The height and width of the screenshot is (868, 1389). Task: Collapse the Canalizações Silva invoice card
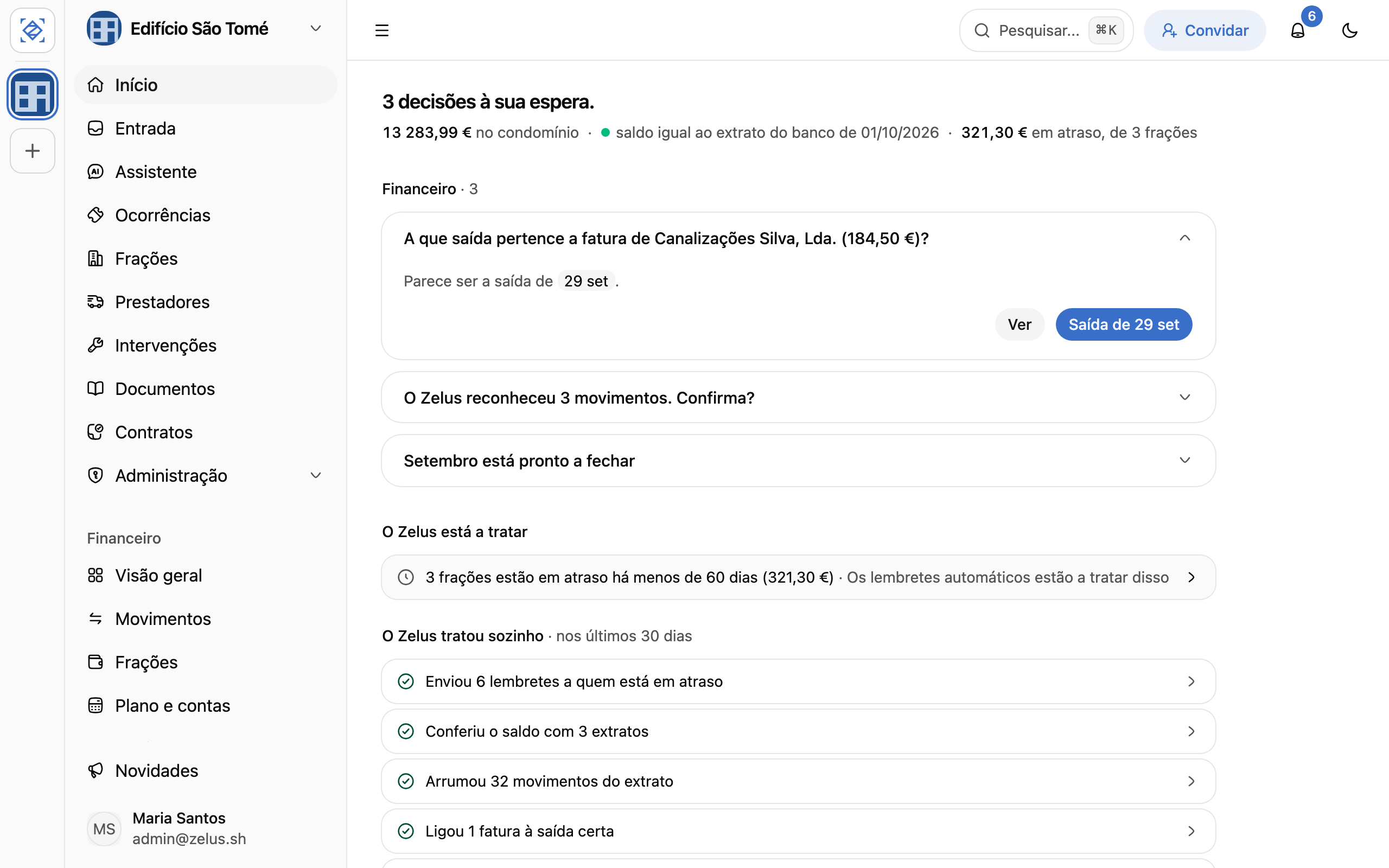click(1184, 238)
